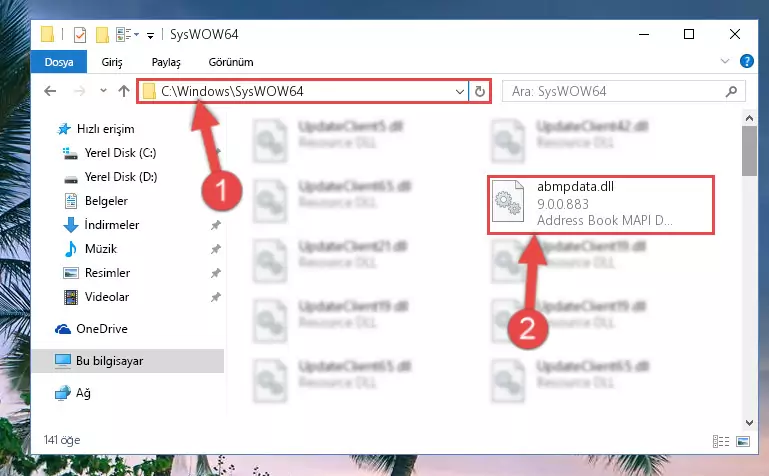The height and width of the screenshot is (476, 769).
Task: Click the folder icon at title bar left
Action: pos(48,34)
